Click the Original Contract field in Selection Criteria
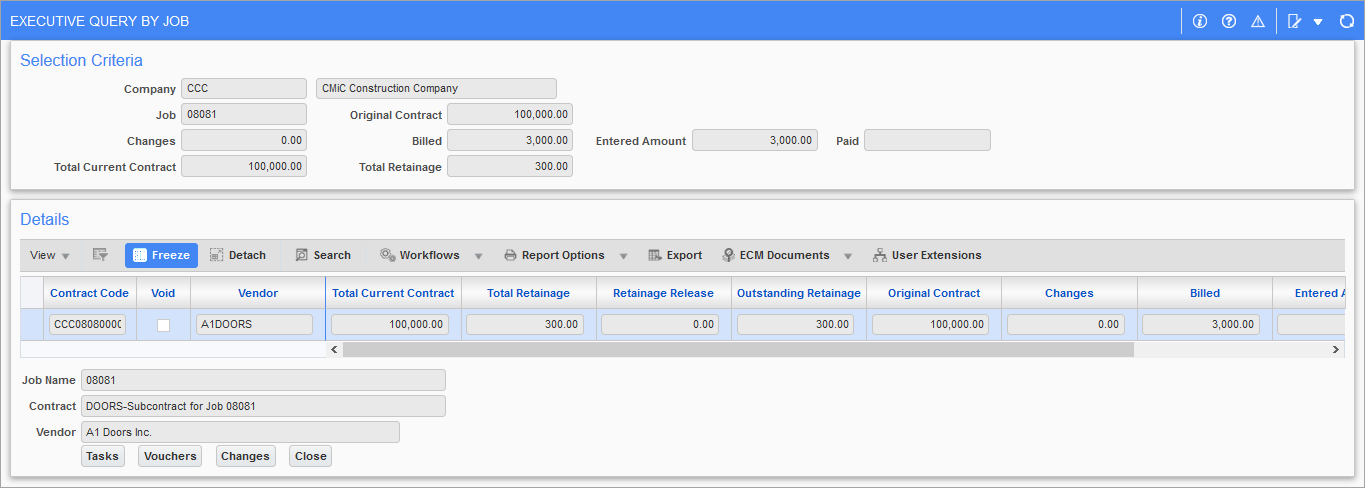The image size is (1365, 488). coord(510,115)
